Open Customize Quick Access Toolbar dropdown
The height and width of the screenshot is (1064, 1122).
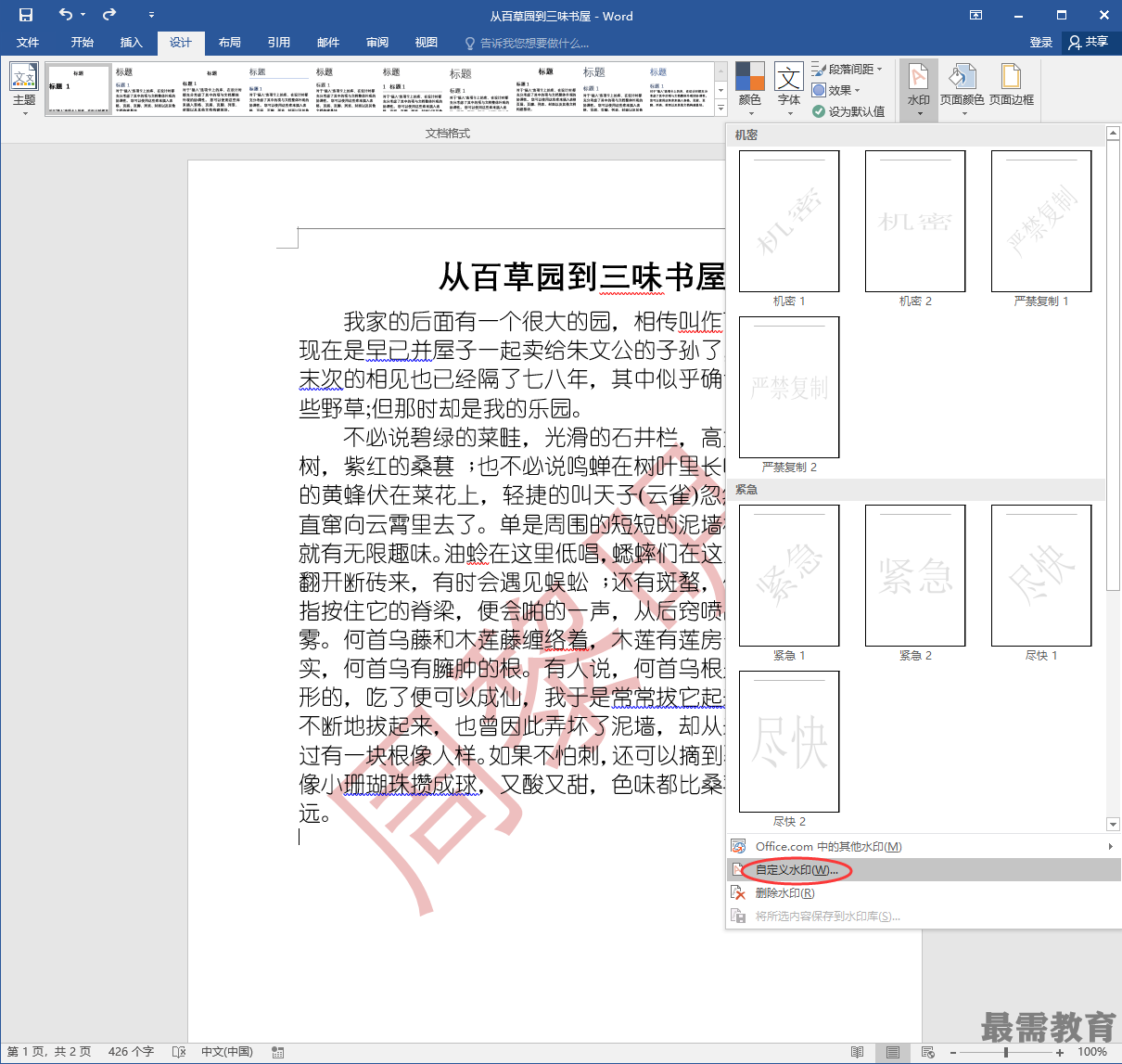(151, 16)
